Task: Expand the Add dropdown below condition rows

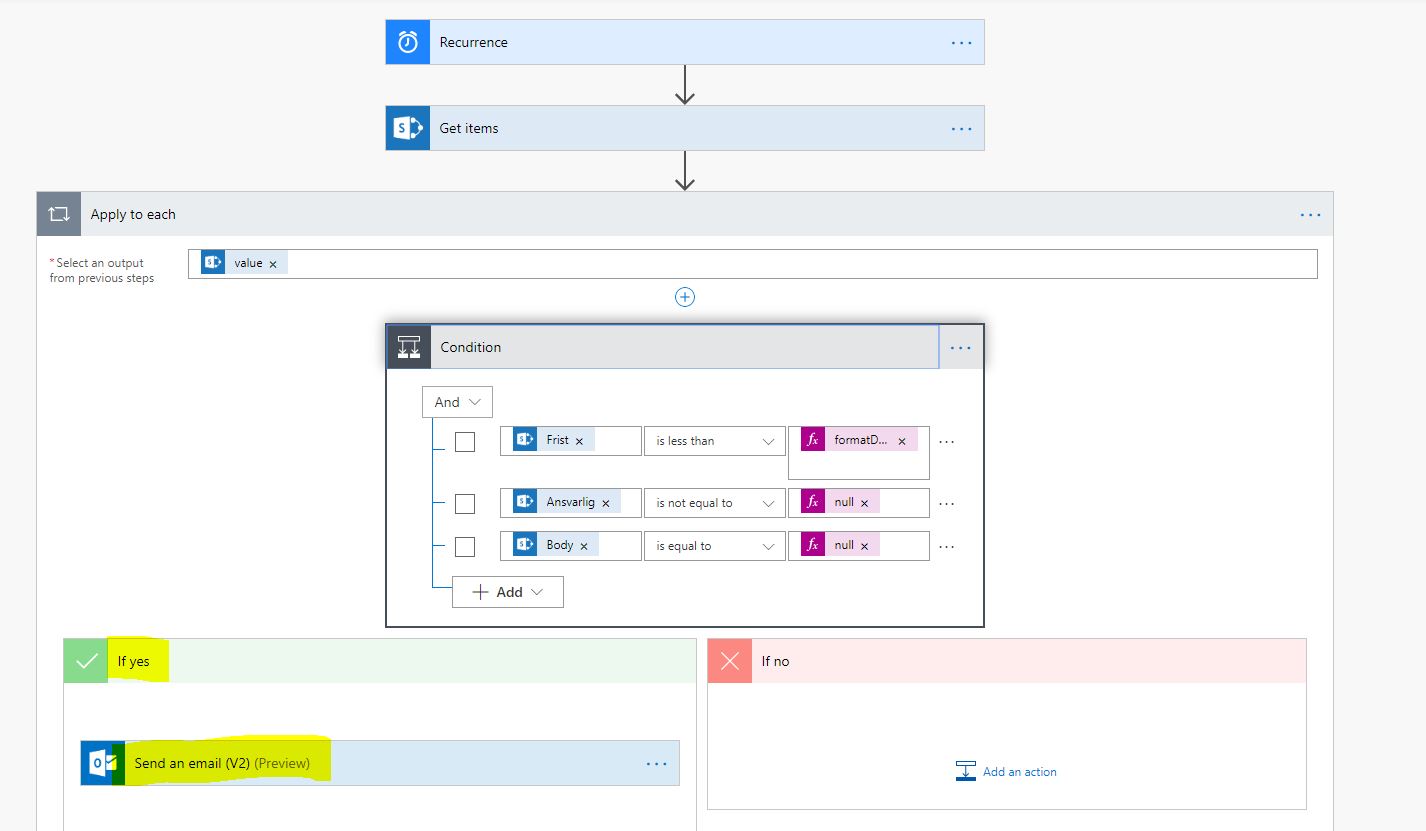Action: pos(507,591)
